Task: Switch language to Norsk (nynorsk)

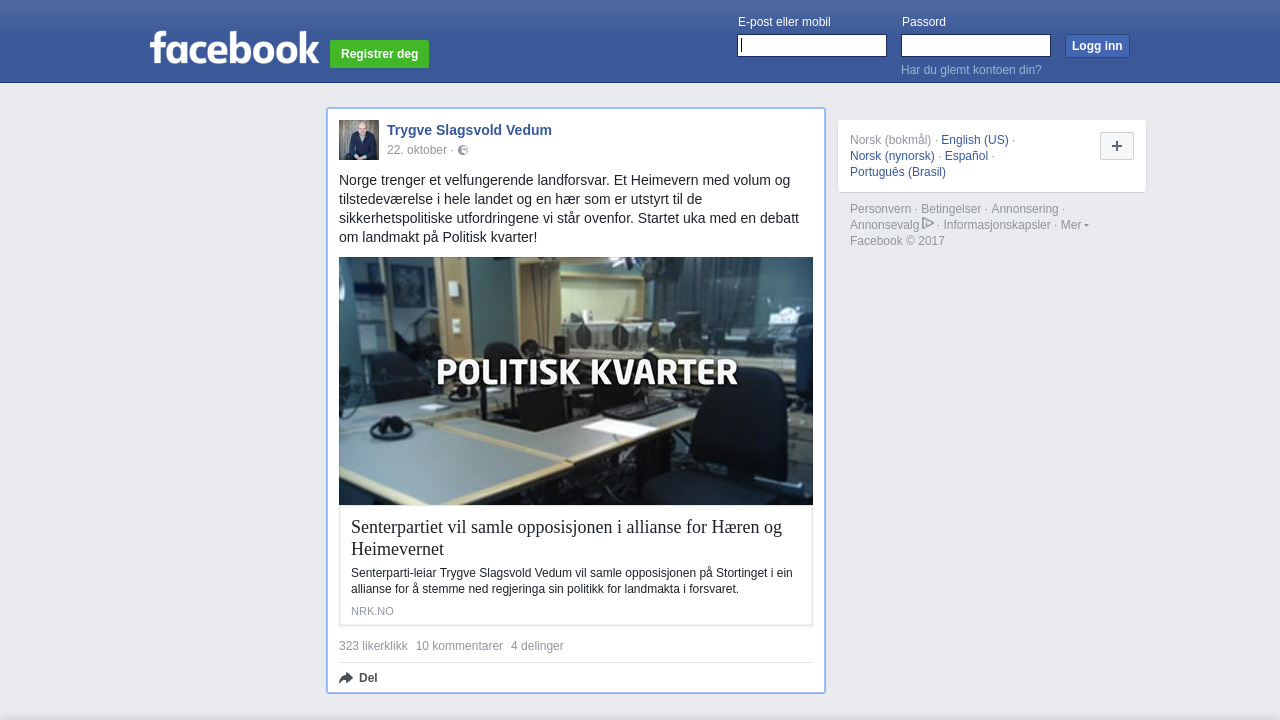Action: click(892, 156)
